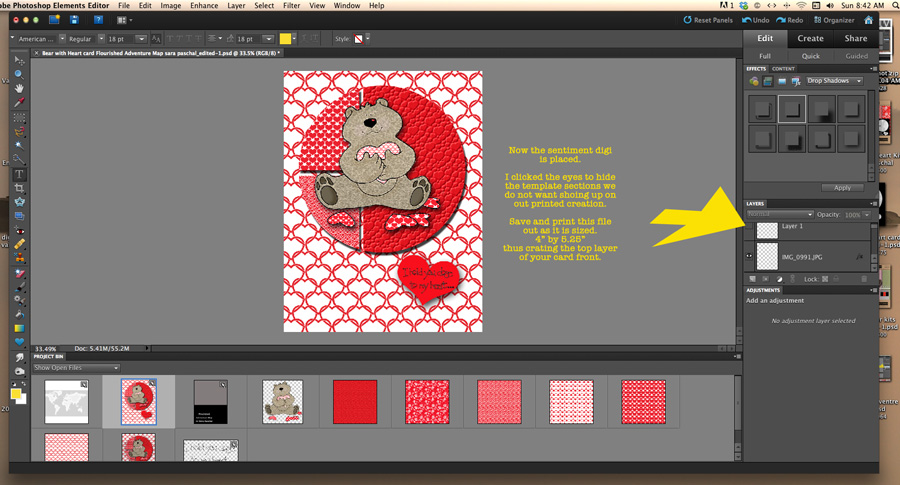Click the Undo button
This screenshot has height=485, width=900.
pyautogui.click(x=755, y=20)
